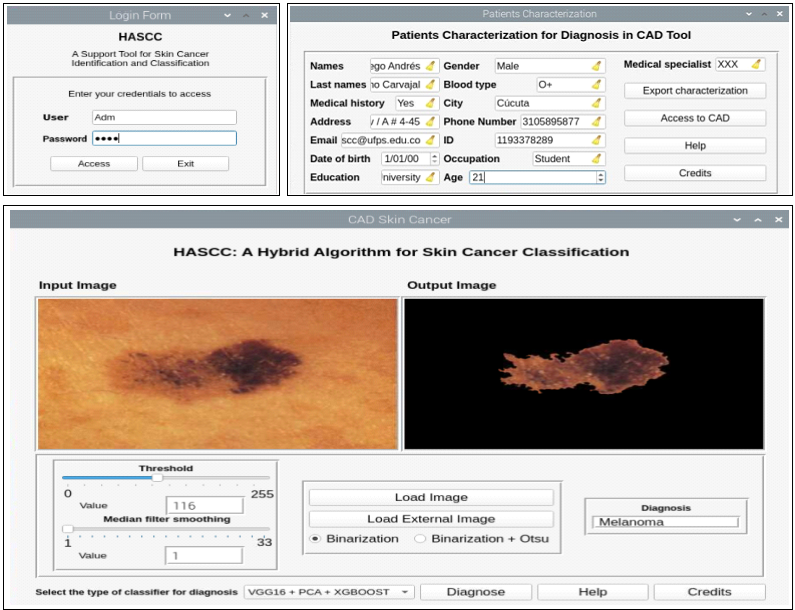The image size is (795, 610).
Task: Click Export characterization button
Action: pos(695,91)
